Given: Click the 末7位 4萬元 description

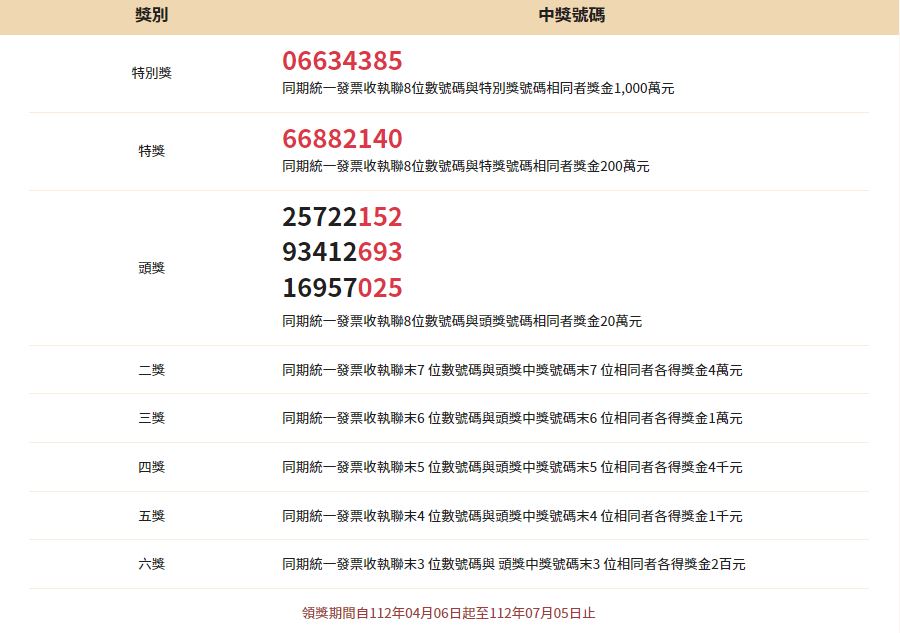Looking at the screenshot, I should (x=512, y=370).
